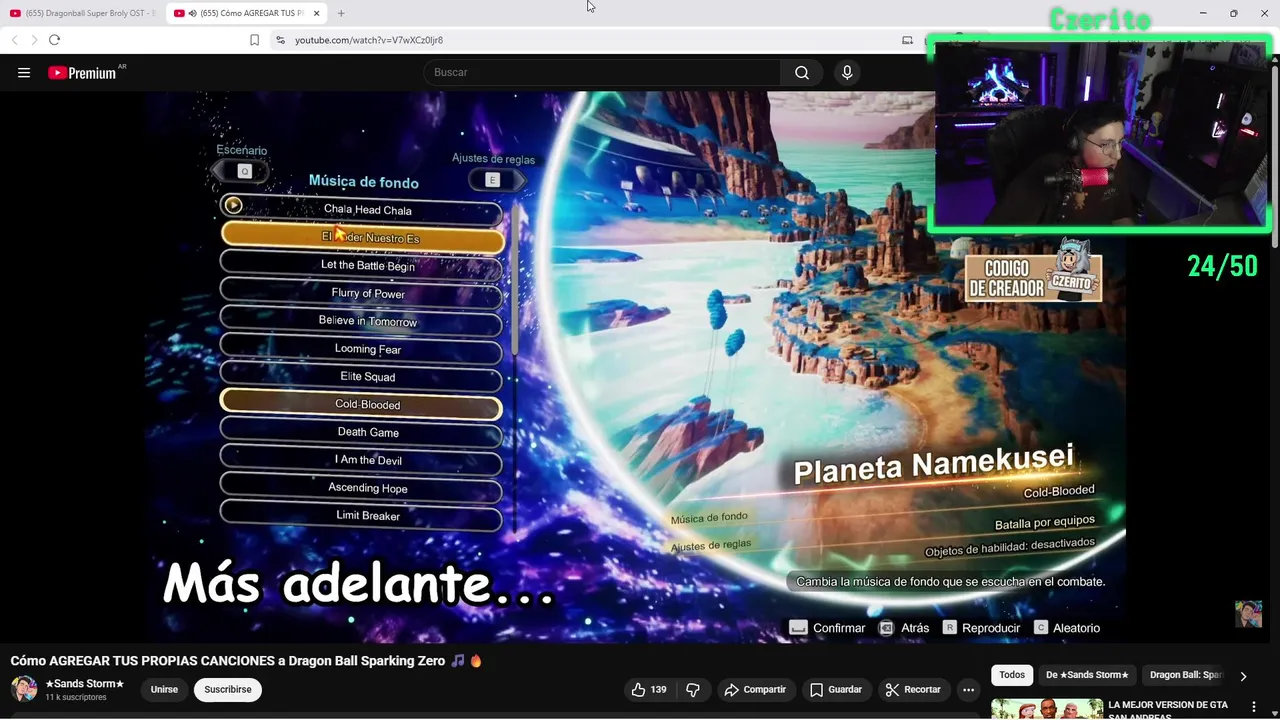Viewport: 1280px width, 720px height.
Task: Create a clip with Recortar
Action: 913,690
